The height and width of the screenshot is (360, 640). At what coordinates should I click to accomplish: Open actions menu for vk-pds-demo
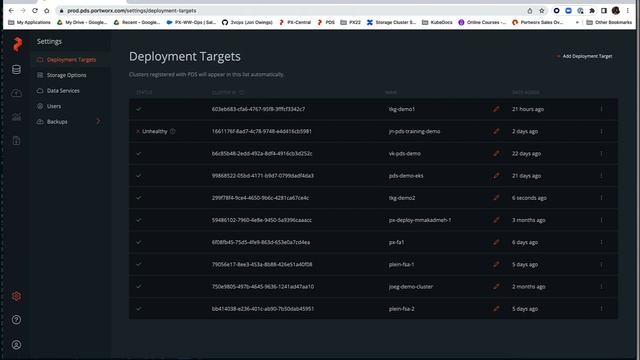click(601, 153)
